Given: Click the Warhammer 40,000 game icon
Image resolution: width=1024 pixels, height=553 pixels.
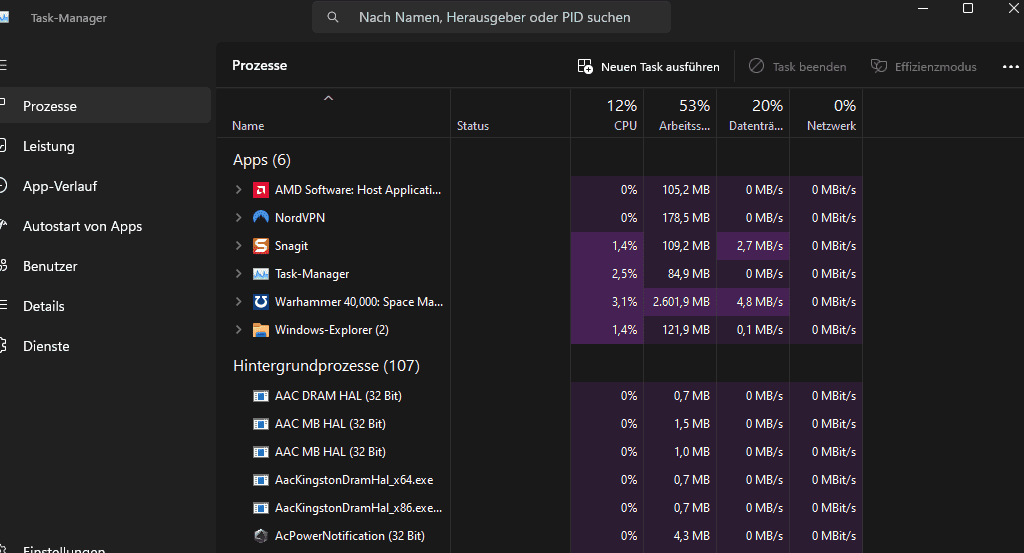Looking at the screenshot, I should tap(261, 302).
